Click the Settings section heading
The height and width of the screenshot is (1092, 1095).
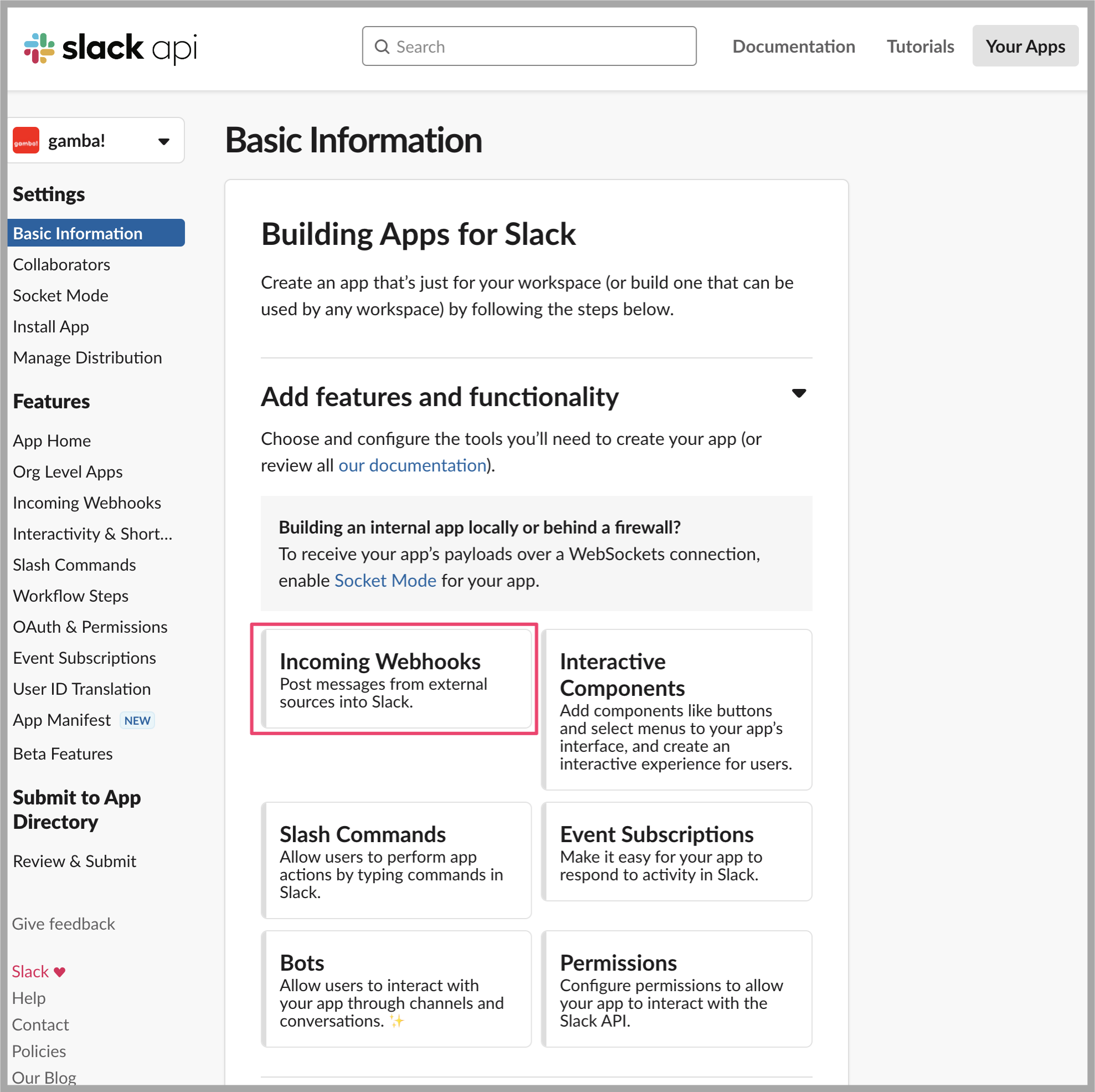49,194
